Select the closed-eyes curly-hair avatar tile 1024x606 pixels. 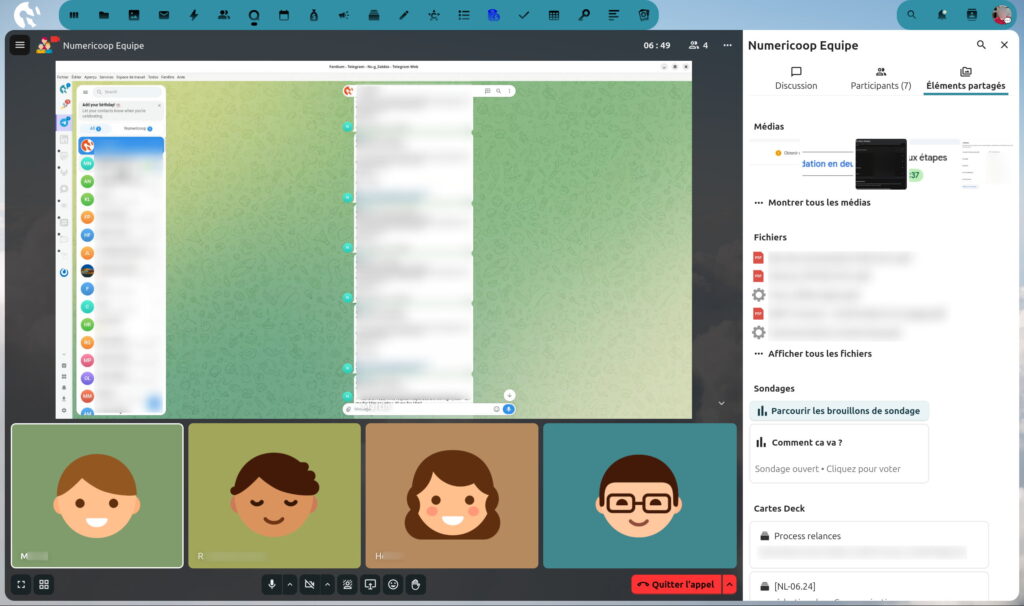(274, 496)
